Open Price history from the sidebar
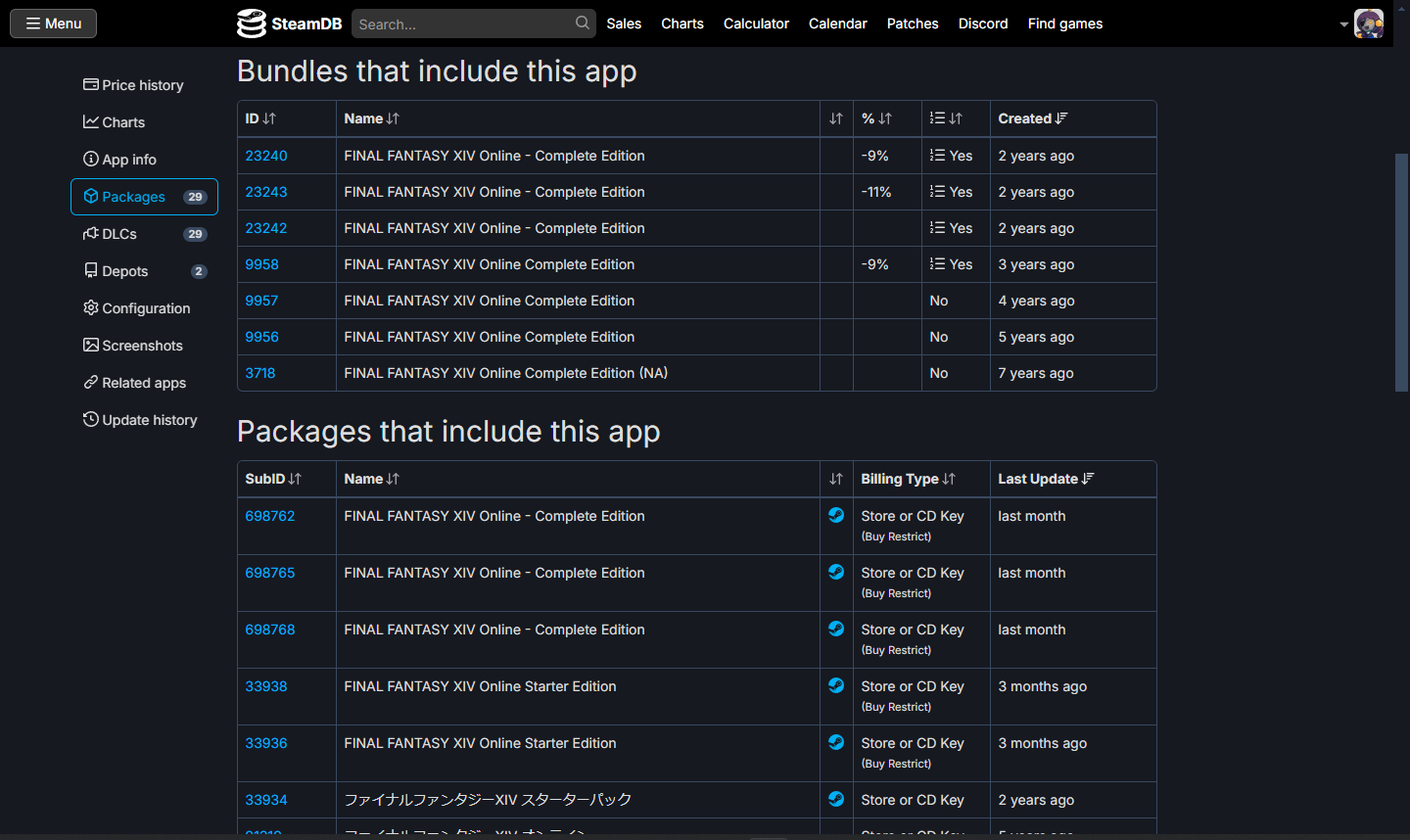This screenshot has width=1410, height=840. (x=133, y=85)
